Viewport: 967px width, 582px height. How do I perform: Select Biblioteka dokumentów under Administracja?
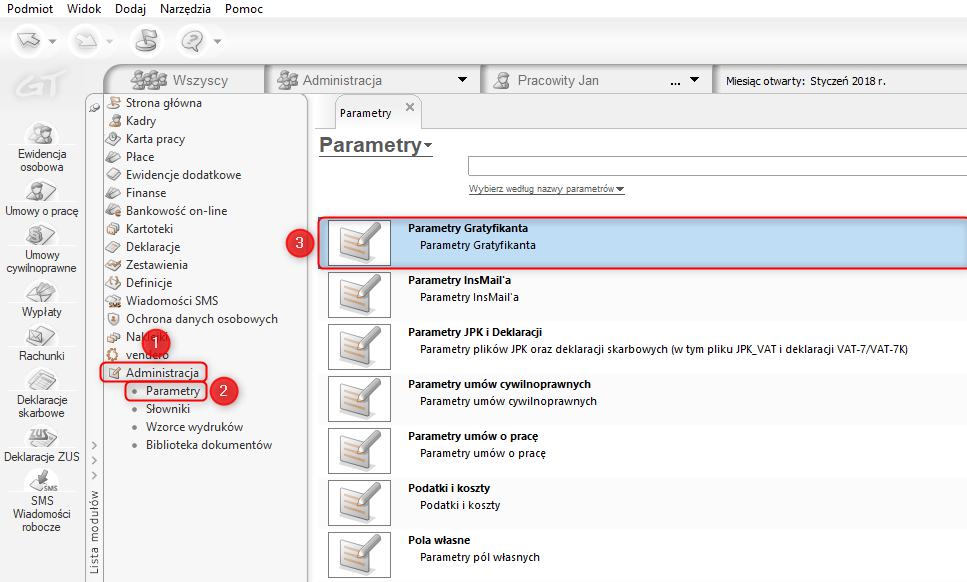[x=208, y=445]
